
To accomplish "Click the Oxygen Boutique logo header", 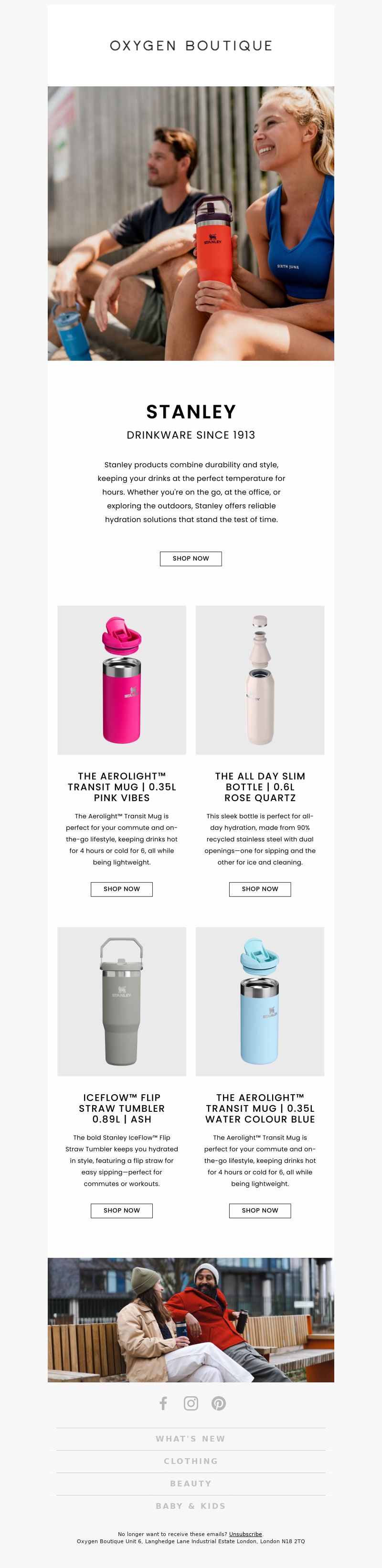I will (191, 46).
